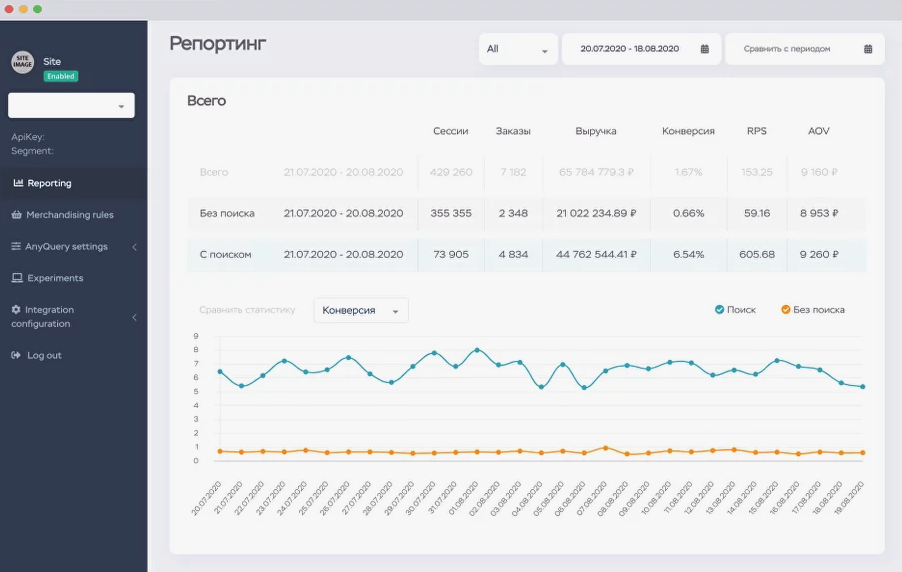902x572 pixels.
Task: Click the Сессии column header
Action: tap(450, 131)
